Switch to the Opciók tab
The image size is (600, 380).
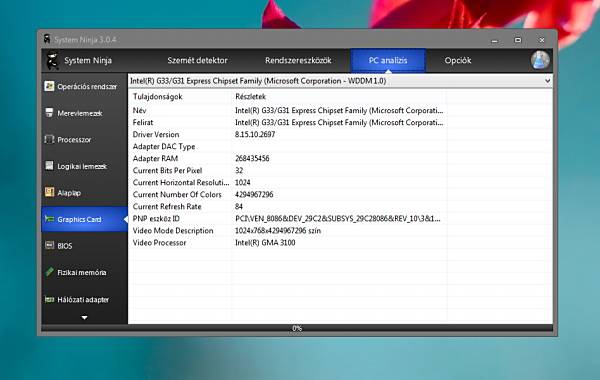[x=458, y=60]
